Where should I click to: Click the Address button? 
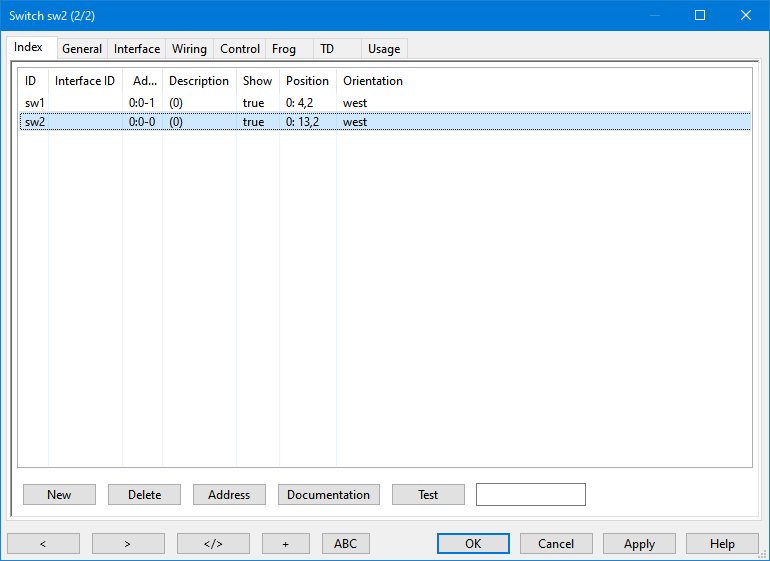(x=229, y=495)
